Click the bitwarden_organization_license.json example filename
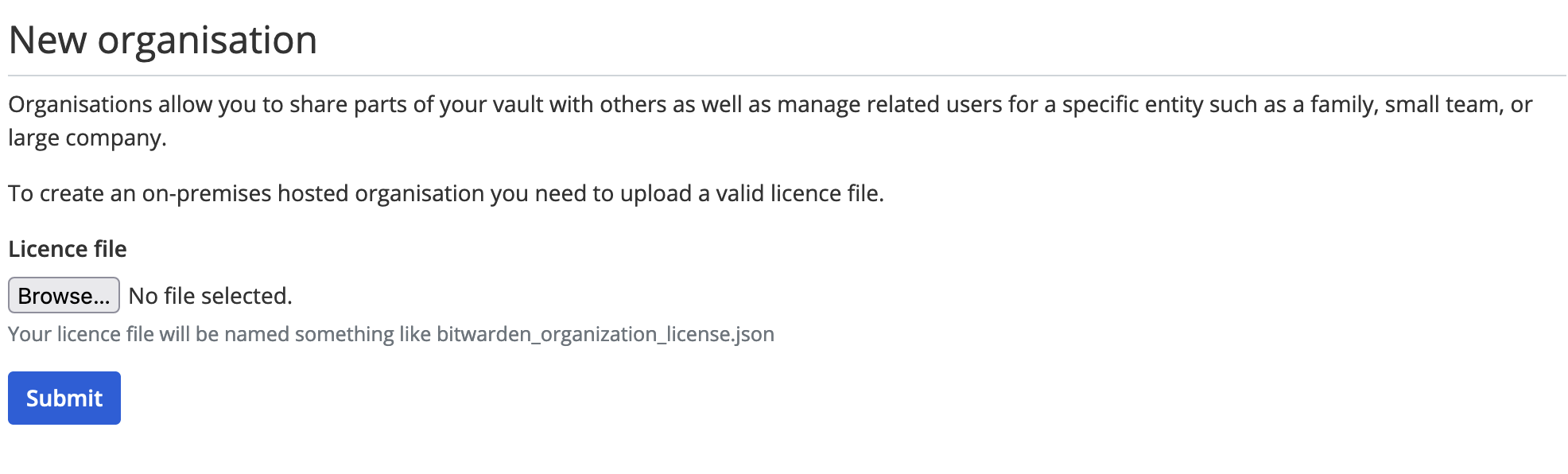The image size is (1568, 474). [605, 334]
